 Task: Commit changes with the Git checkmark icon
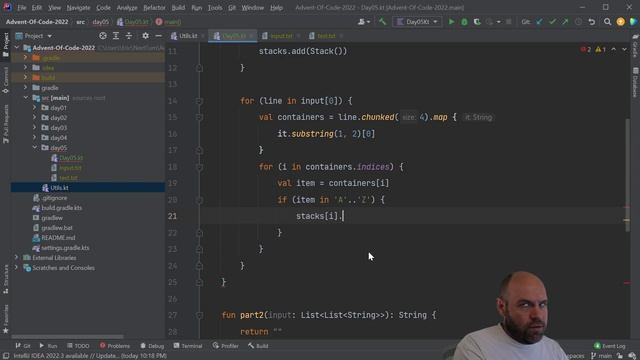[552, 22]
